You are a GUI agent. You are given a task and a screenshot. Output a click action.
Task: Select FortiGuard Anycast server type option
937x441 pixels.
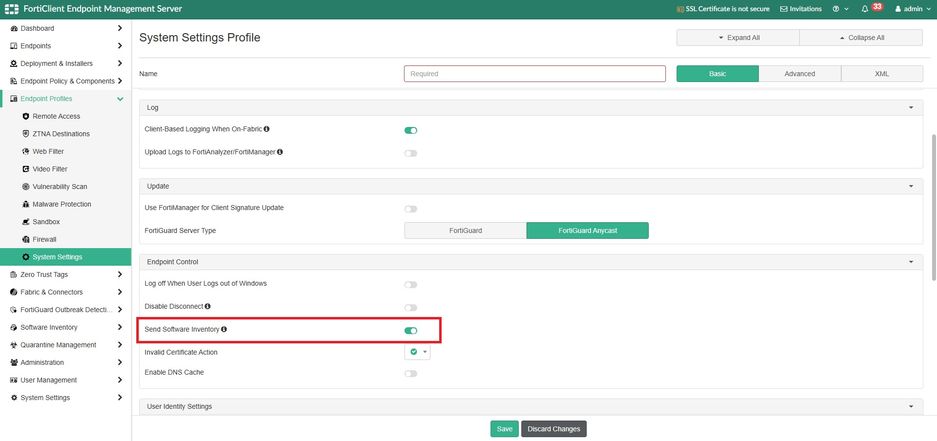pos(587,230)
